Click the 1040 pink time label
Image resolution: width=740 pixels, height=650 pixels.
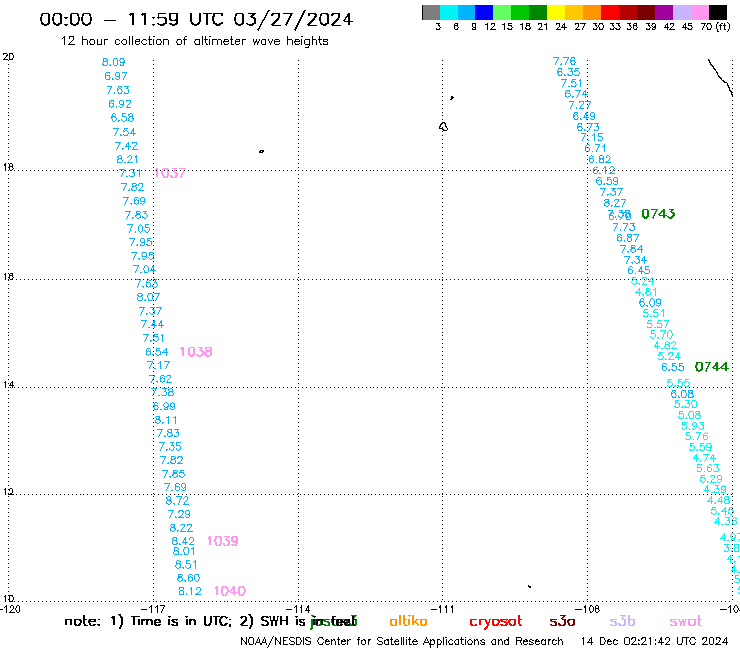(230, 591)
